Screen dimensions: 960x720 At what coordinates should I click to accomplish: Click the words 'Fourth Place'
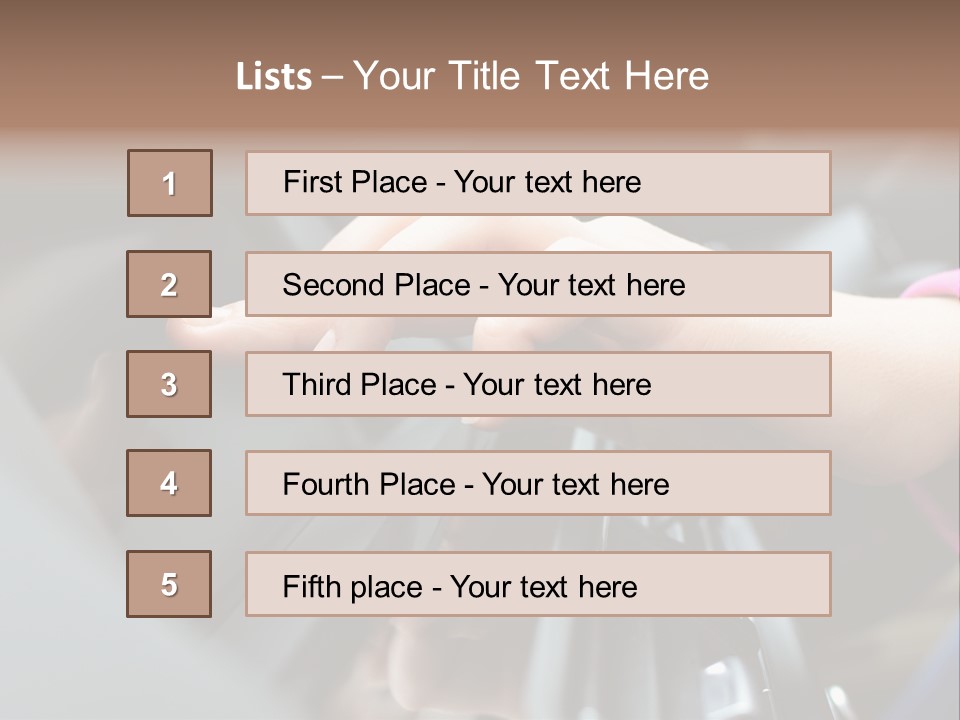click(368, 485)
